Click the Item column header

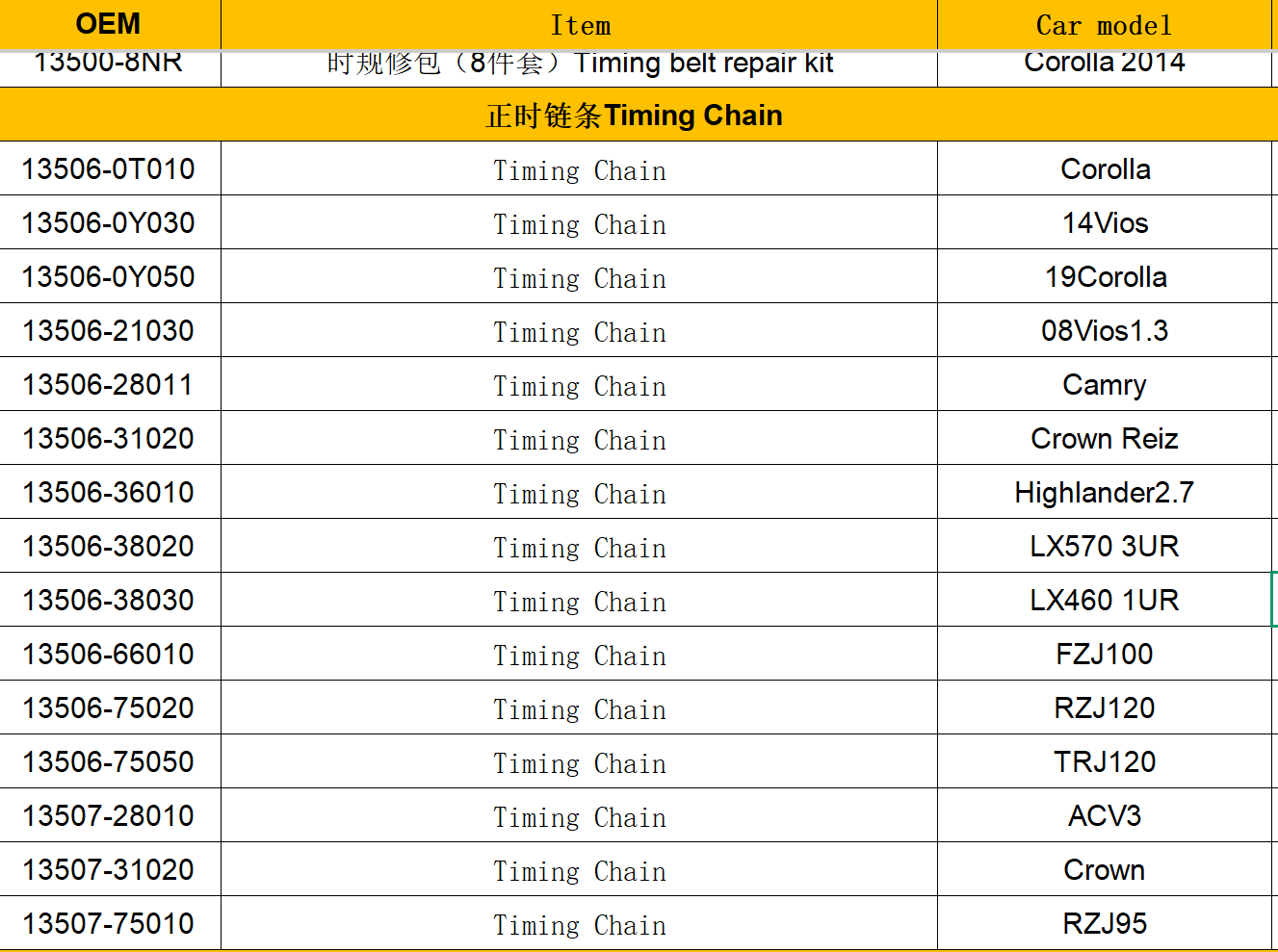click(x=580, y=26)
